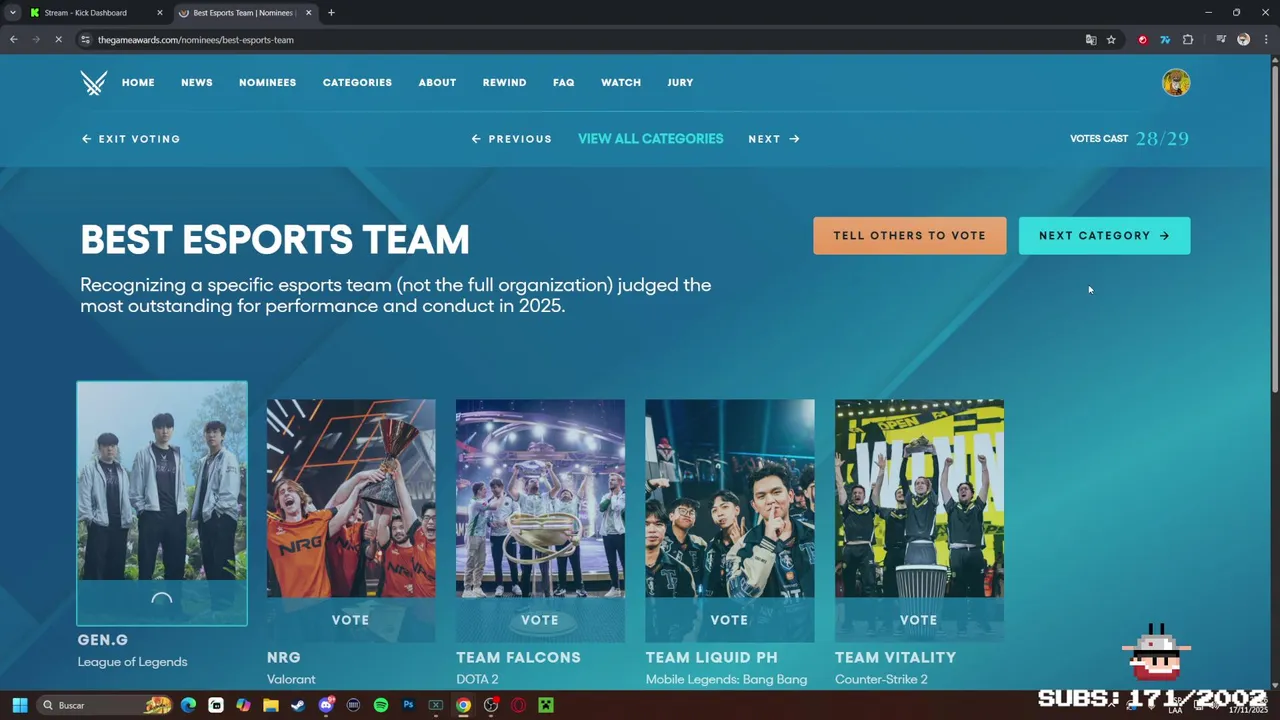Open REWIND in site navigation
The width and height of the screenshot is (1280, 720).
pos(504,83)
